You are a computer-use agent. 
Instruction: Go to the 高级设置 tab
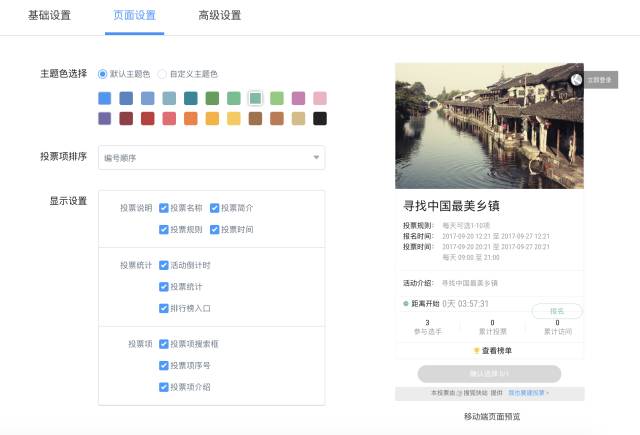(220, 16)
